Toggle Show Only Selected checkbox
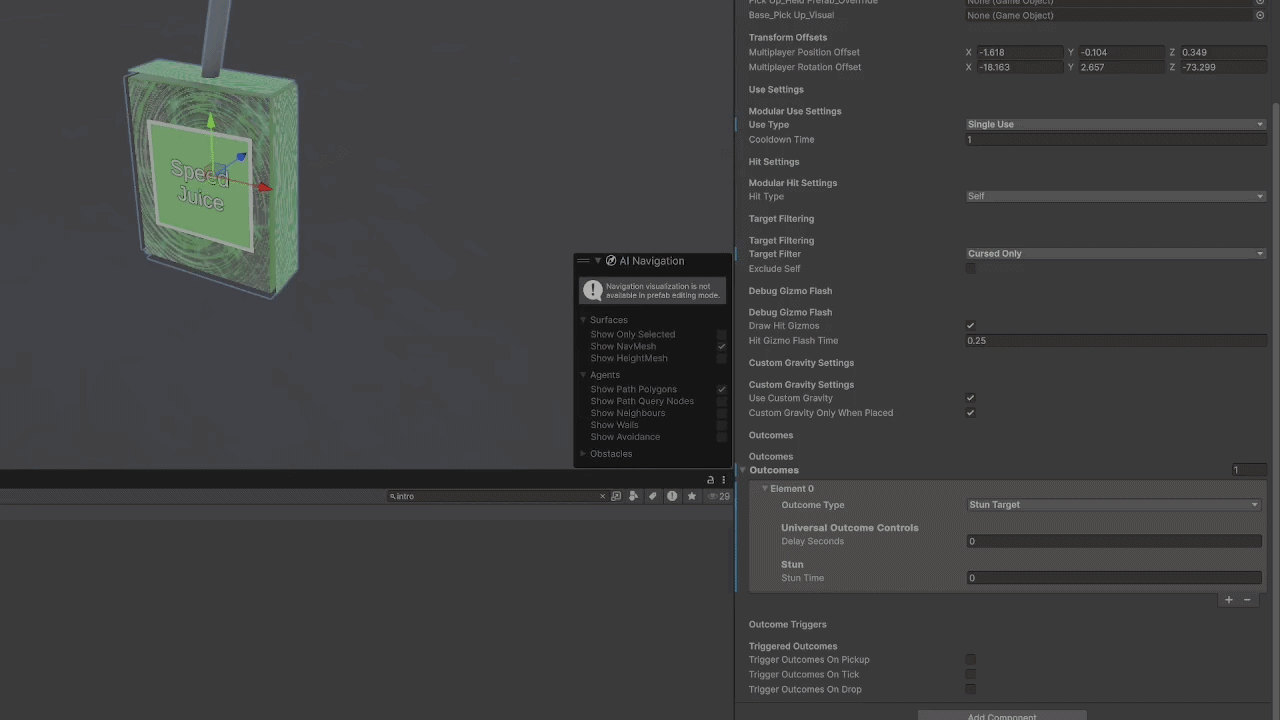This screenshot has width=1280, height=720. pyautogui.click(x=721, y=334)
